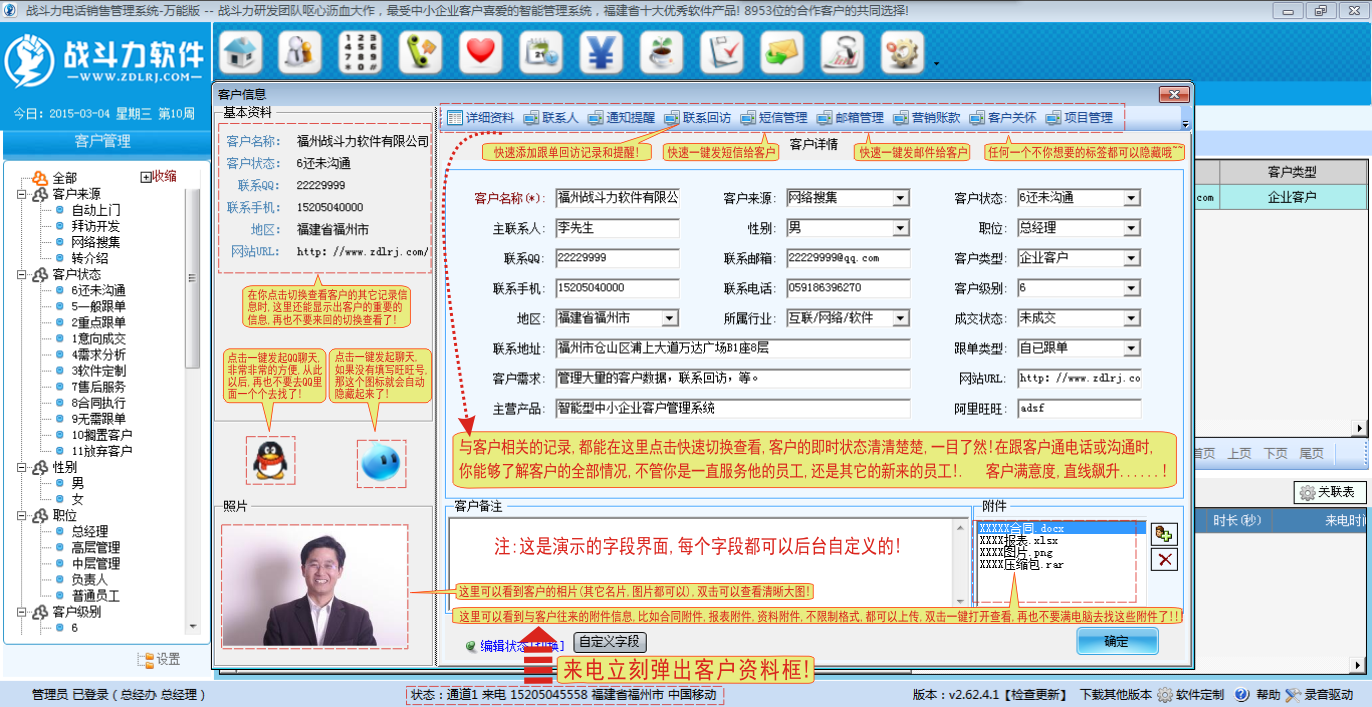Screen dimensions: 1372x707
Task: Click the 全部 root node in the tree
Action: [x=56, y=178]
